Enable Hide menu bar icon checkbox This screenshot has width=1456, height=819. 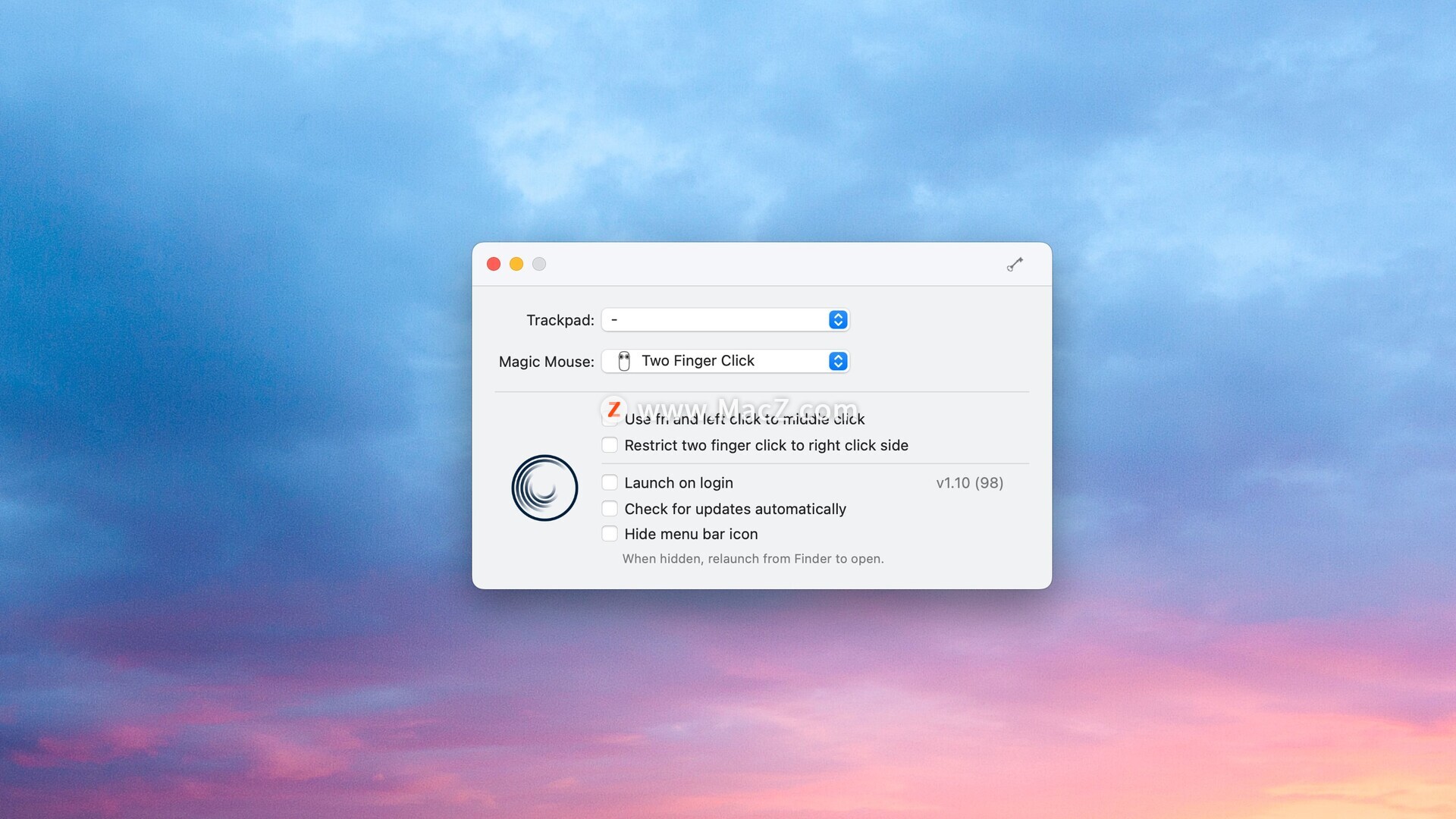click(x=610, y=534)
